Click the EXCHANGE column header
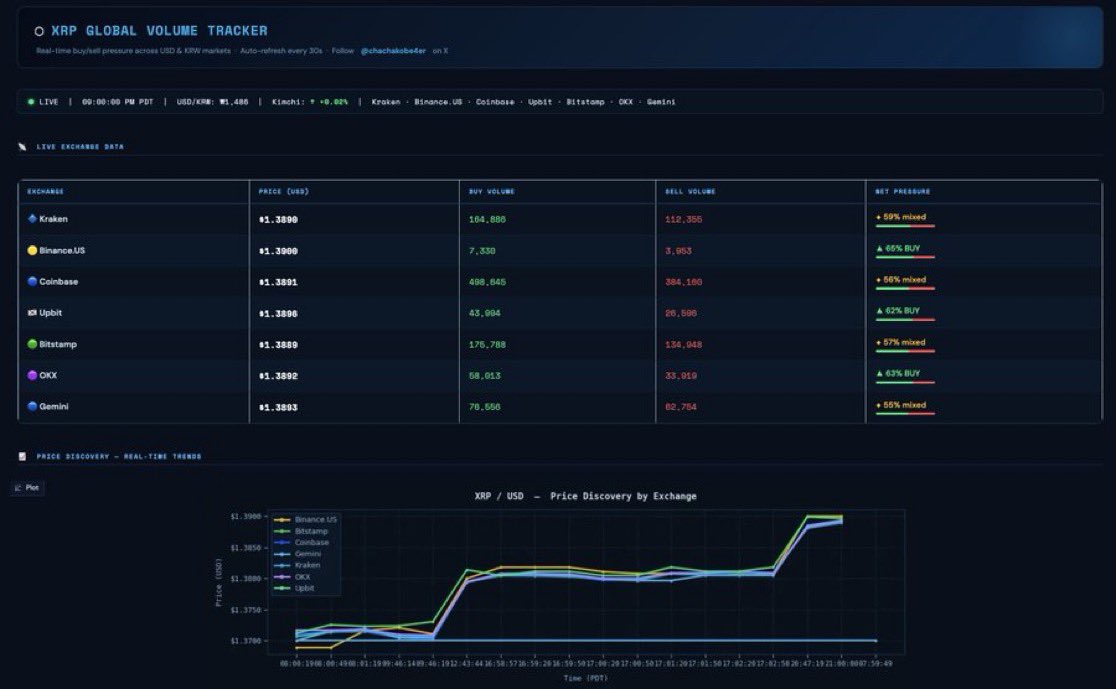 click(46, 191)
